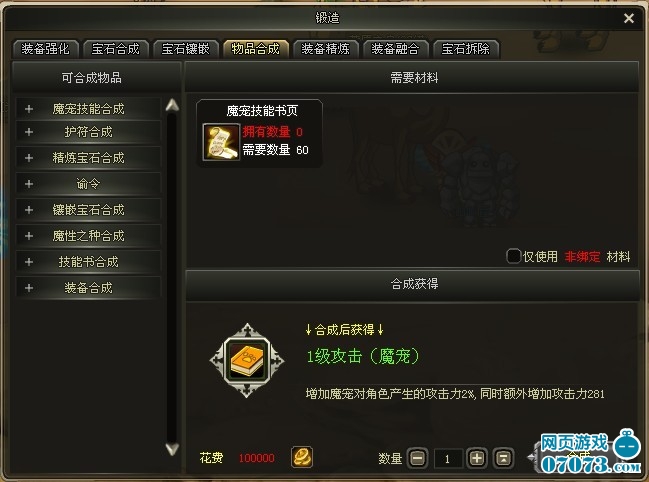649x482 pixels.
Task: Expand the 装备合成 category
Action: coord(88,288)
